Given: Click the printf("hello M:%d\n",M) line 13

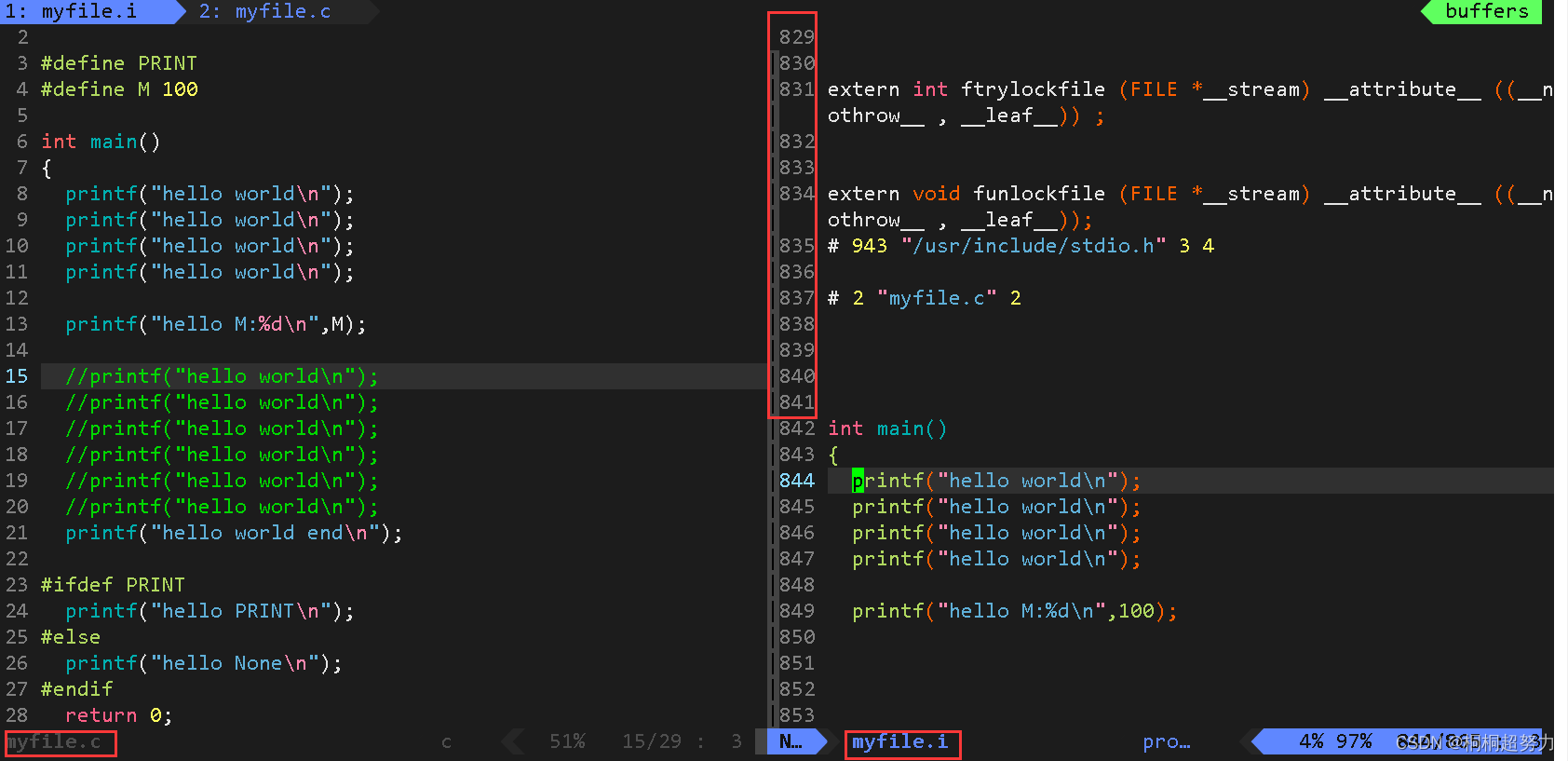Looking at the screenshot, I should click(216, 324).
